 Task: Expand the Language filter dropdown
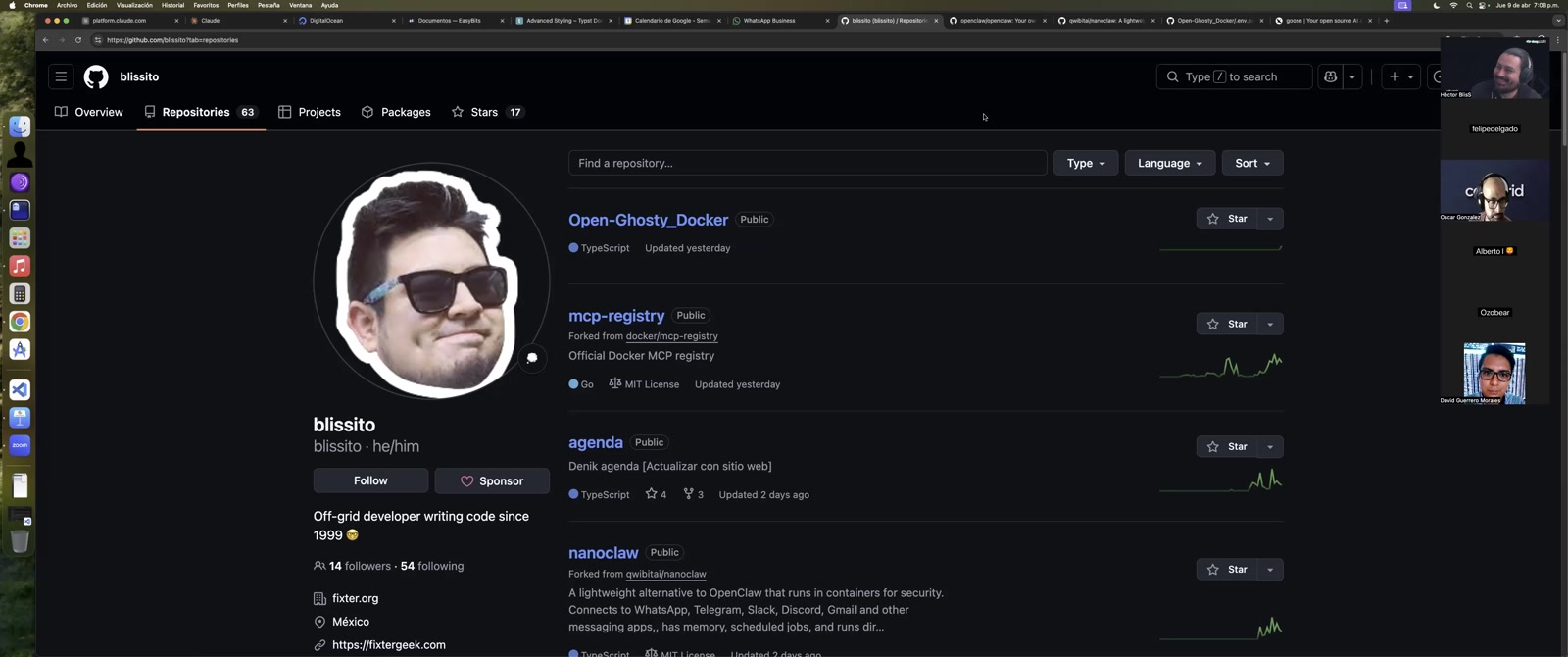pyautogui.click(x=1169, y=163)
